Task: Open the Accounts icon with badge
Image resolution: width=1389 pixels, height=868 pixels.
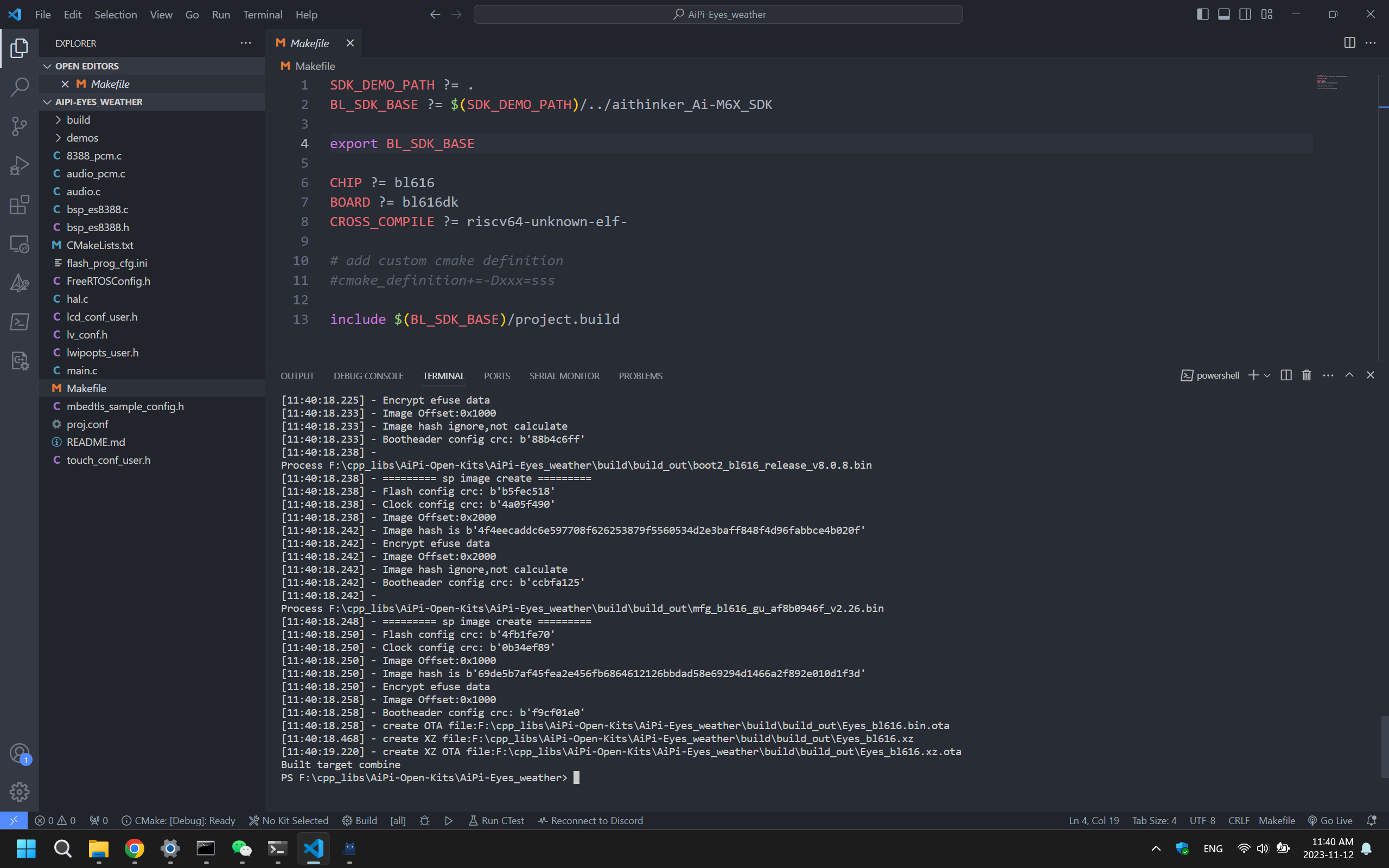Action: pos(20,753)
